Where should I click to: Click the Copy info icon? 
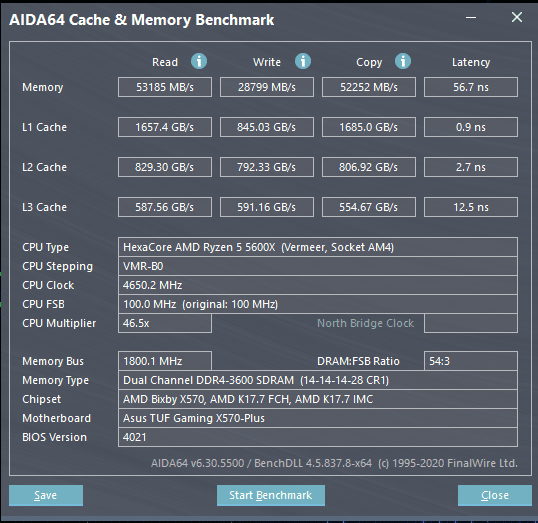pyautogui.click(x=403, y=61)
